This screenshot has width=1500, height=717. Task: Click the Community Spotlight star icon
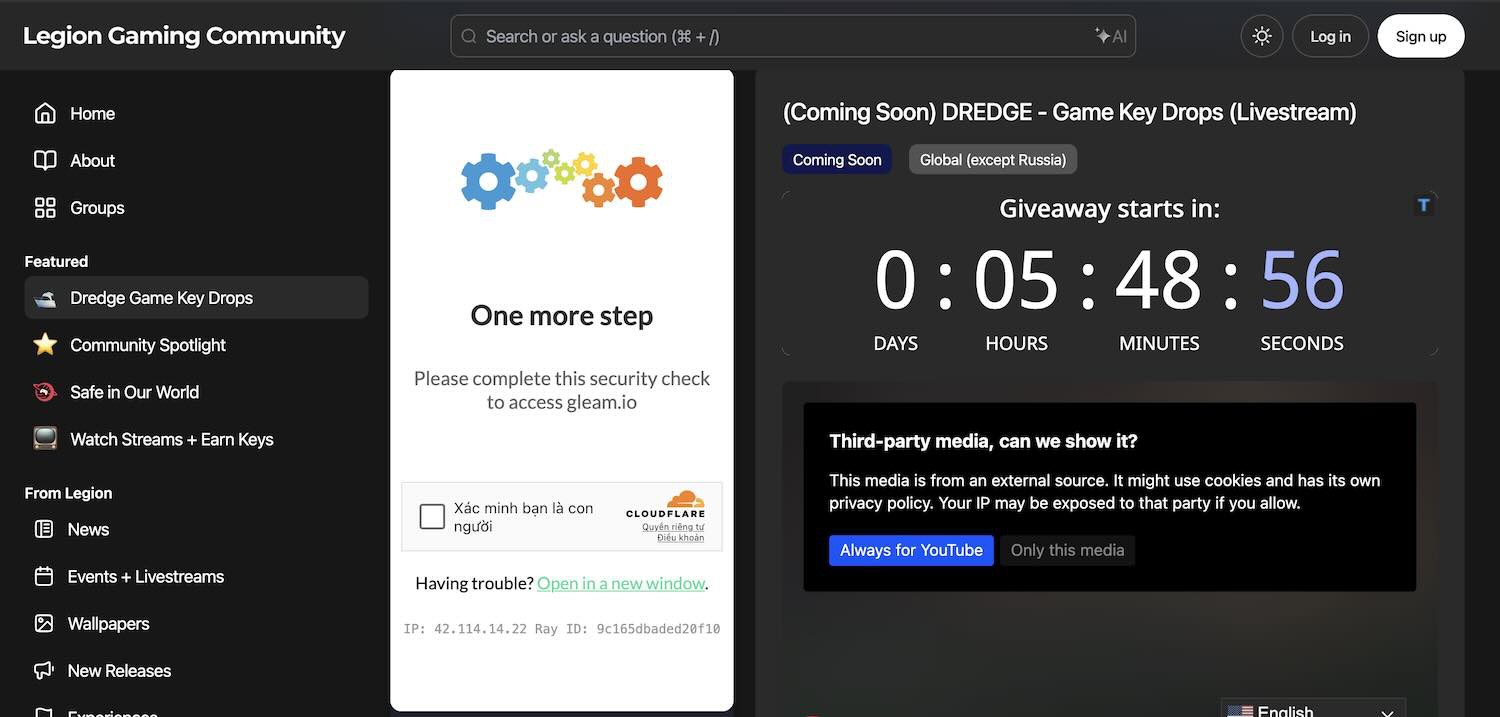point(45,344)
